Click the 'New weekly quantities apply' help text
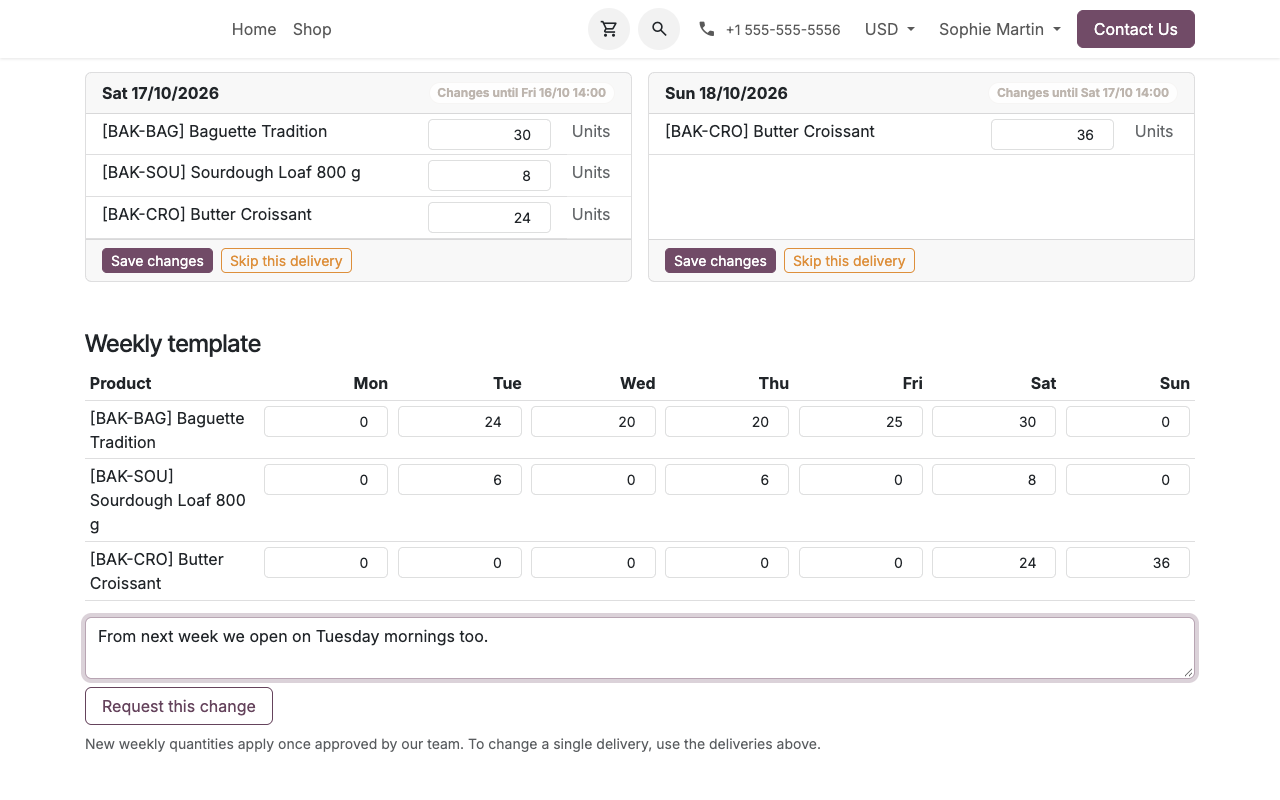 coord(453,744)
